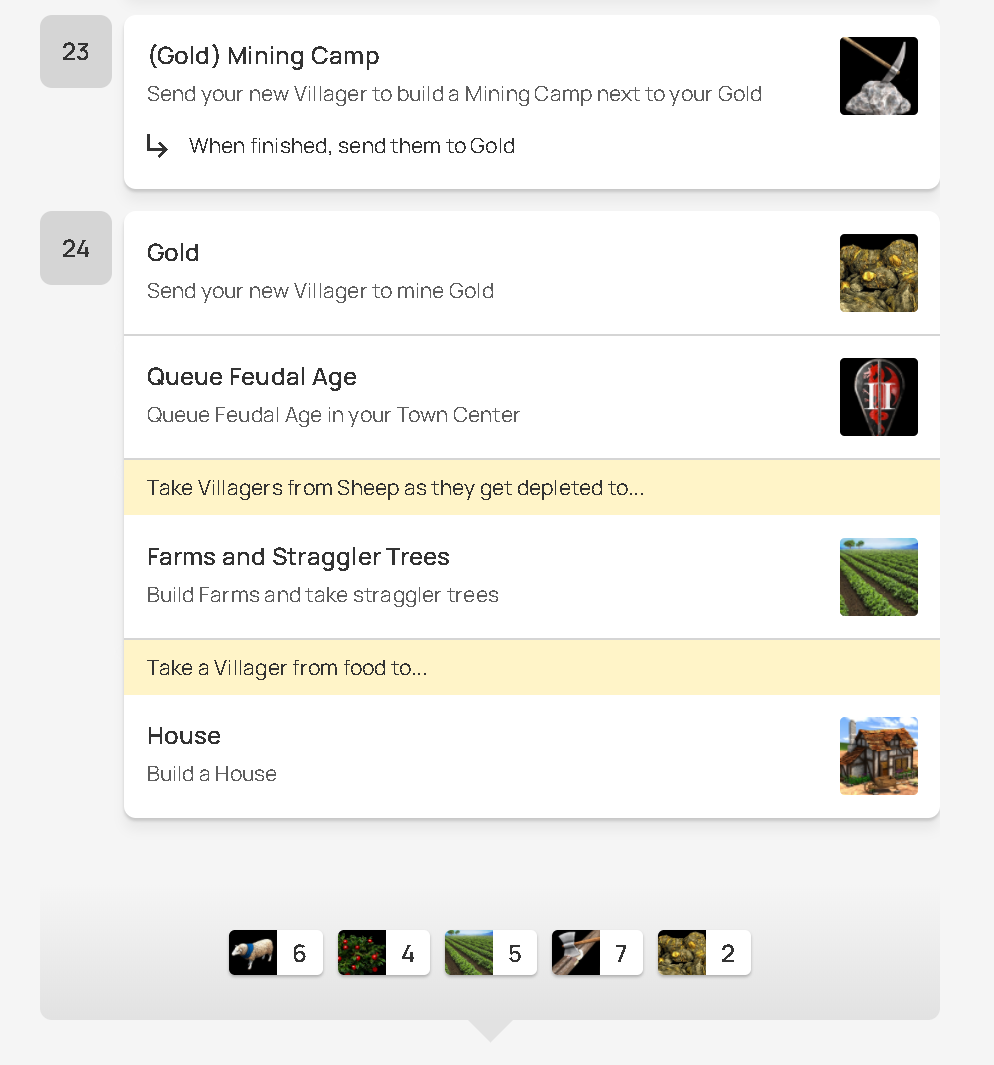Click the Mining Camp pickaxe icon
The height and width of the screenshot is (1065, 994).
(x=878, y=76)
